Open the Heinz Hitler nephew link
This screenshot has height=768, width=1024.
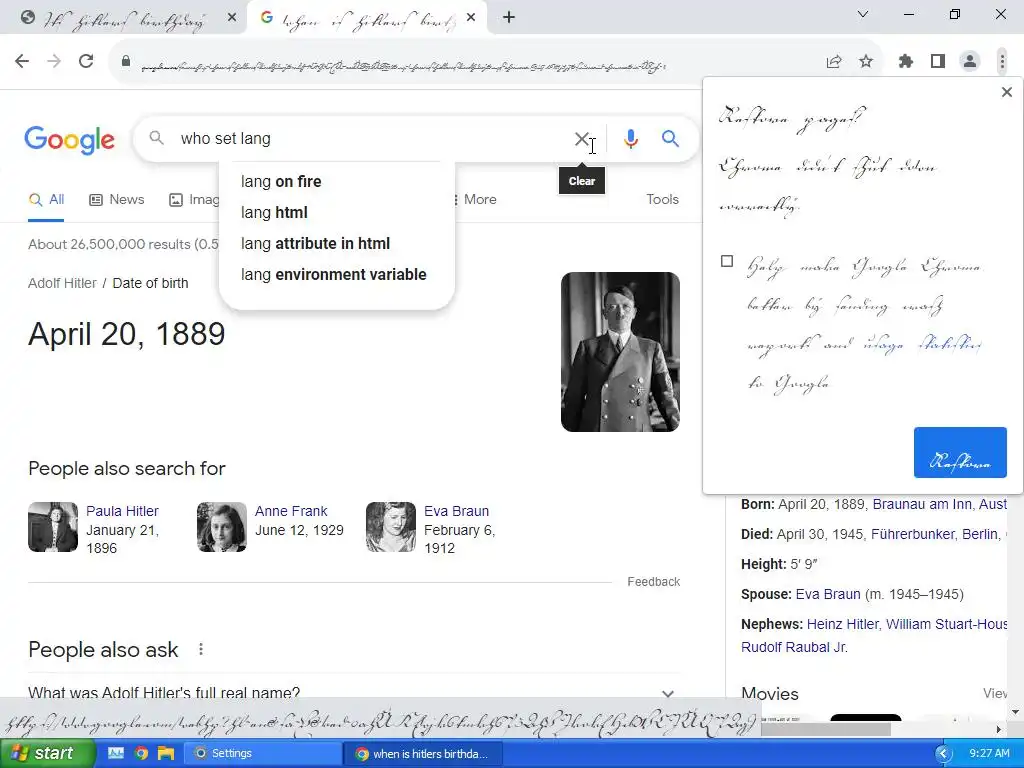(x=842, y=624)
